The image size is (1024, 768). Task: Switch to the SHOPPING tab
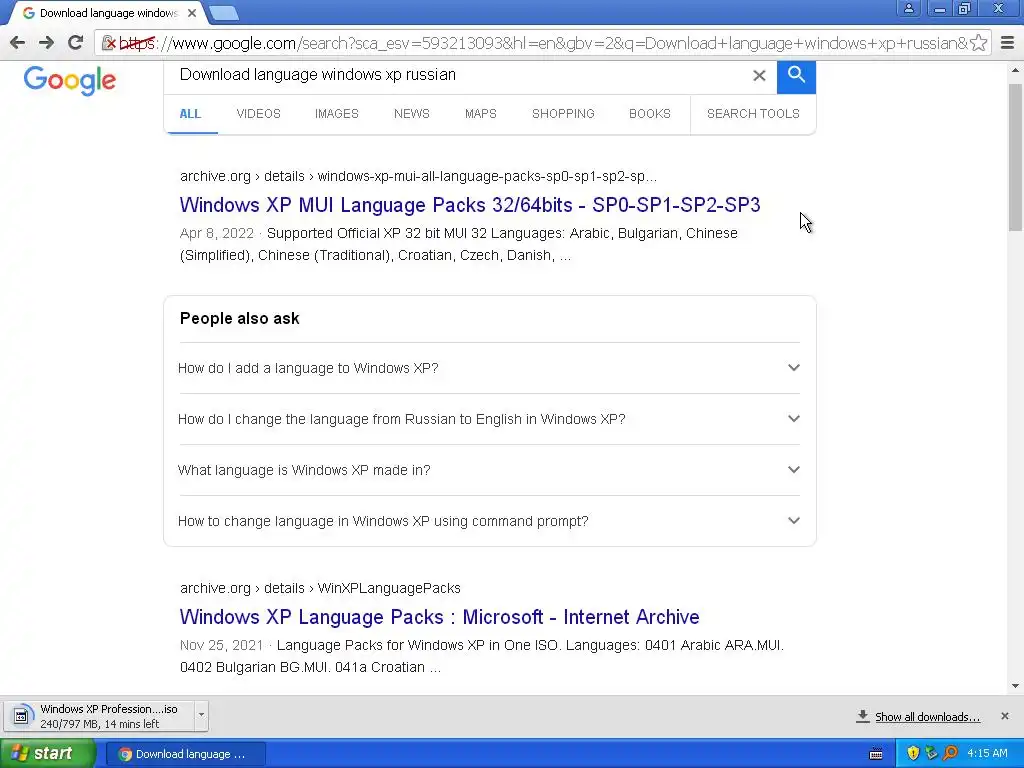pyautogui.click(x=563, y=114)
